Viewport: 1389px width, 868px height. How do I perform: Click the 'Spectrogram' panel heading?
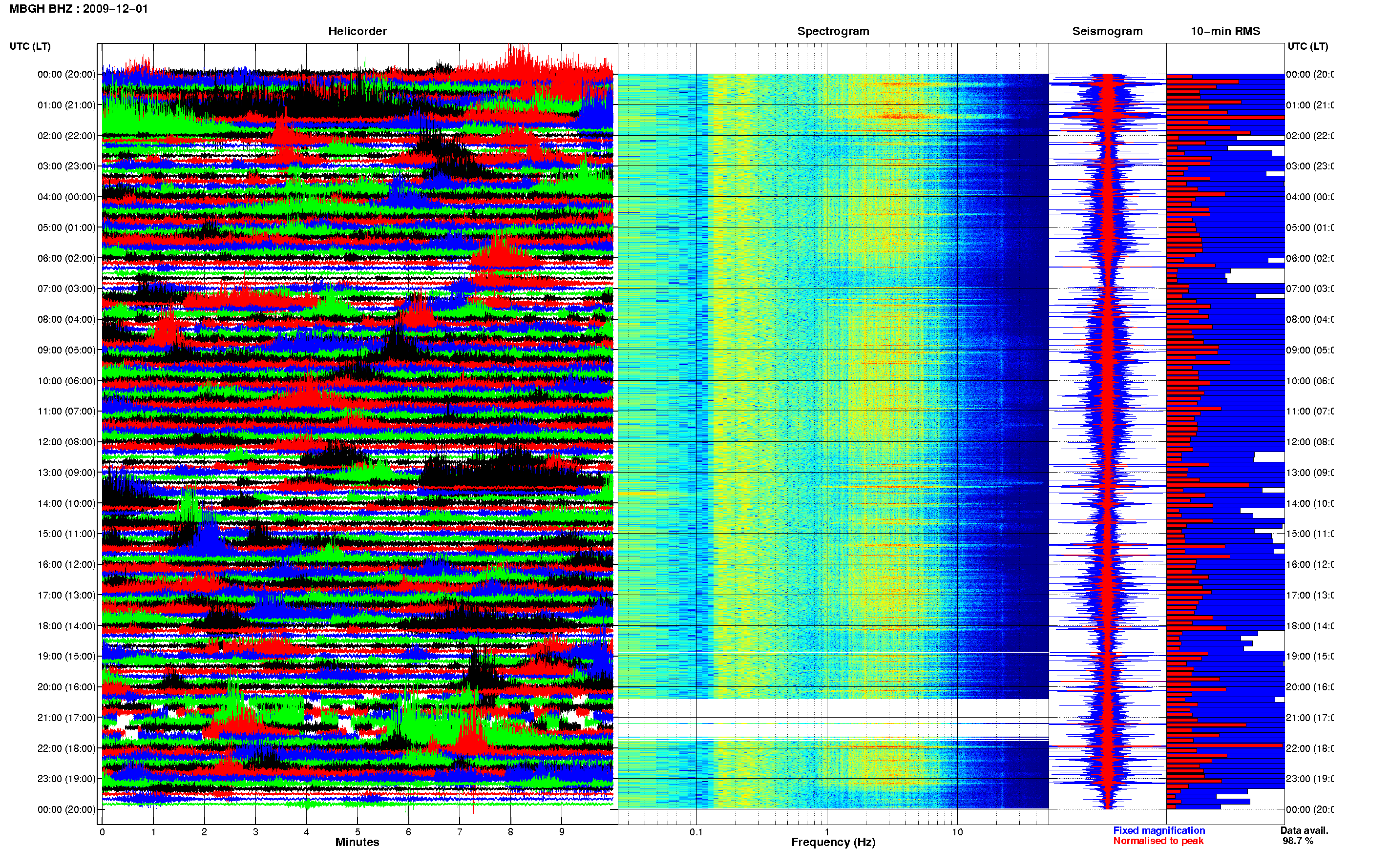click(833, 31)
